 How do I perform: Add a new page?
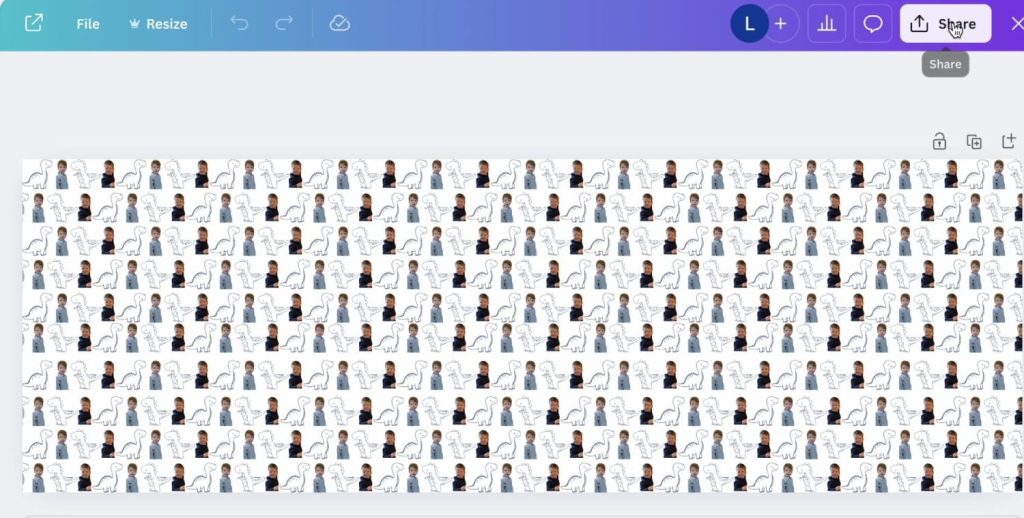(1009, 141)
